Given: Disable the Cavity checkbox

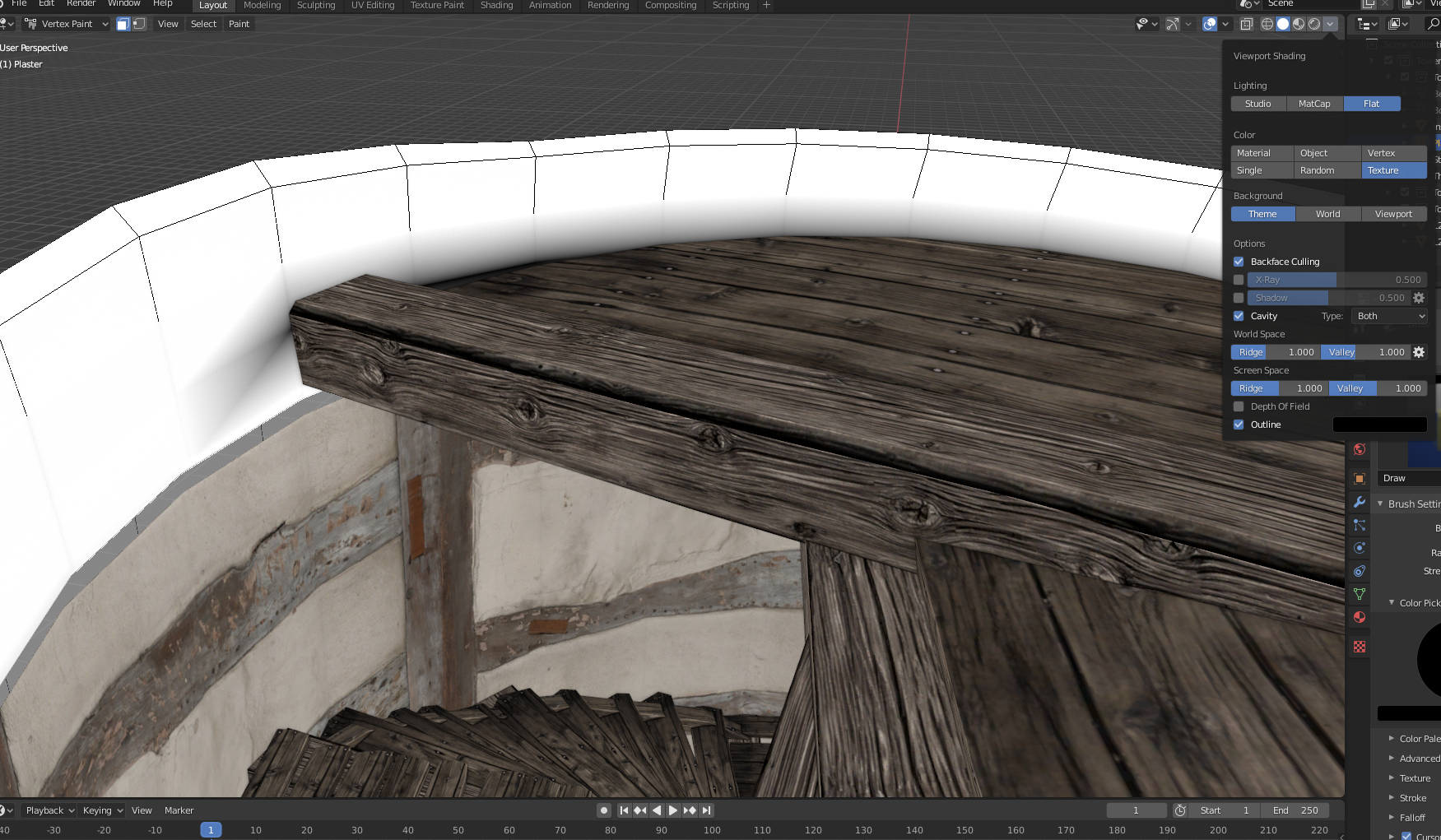Looking at the screenshot, I should pos(1239,316).
